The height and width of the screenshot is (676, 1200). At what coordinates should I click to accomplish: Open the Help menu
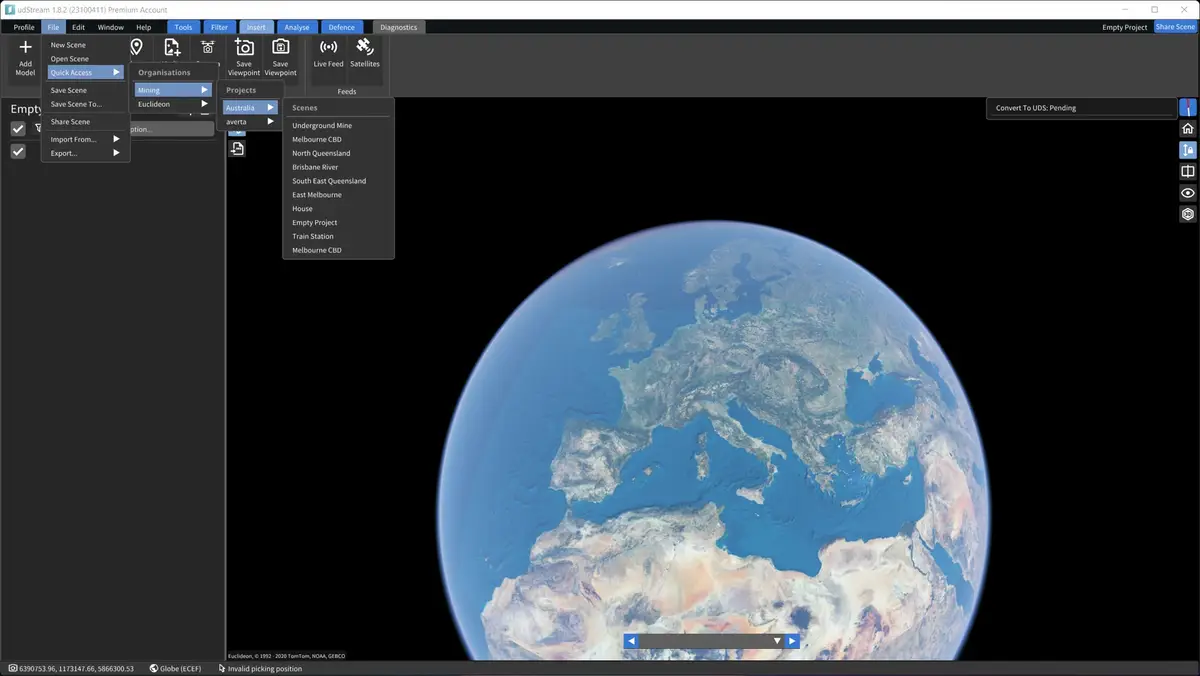[144, 27]
